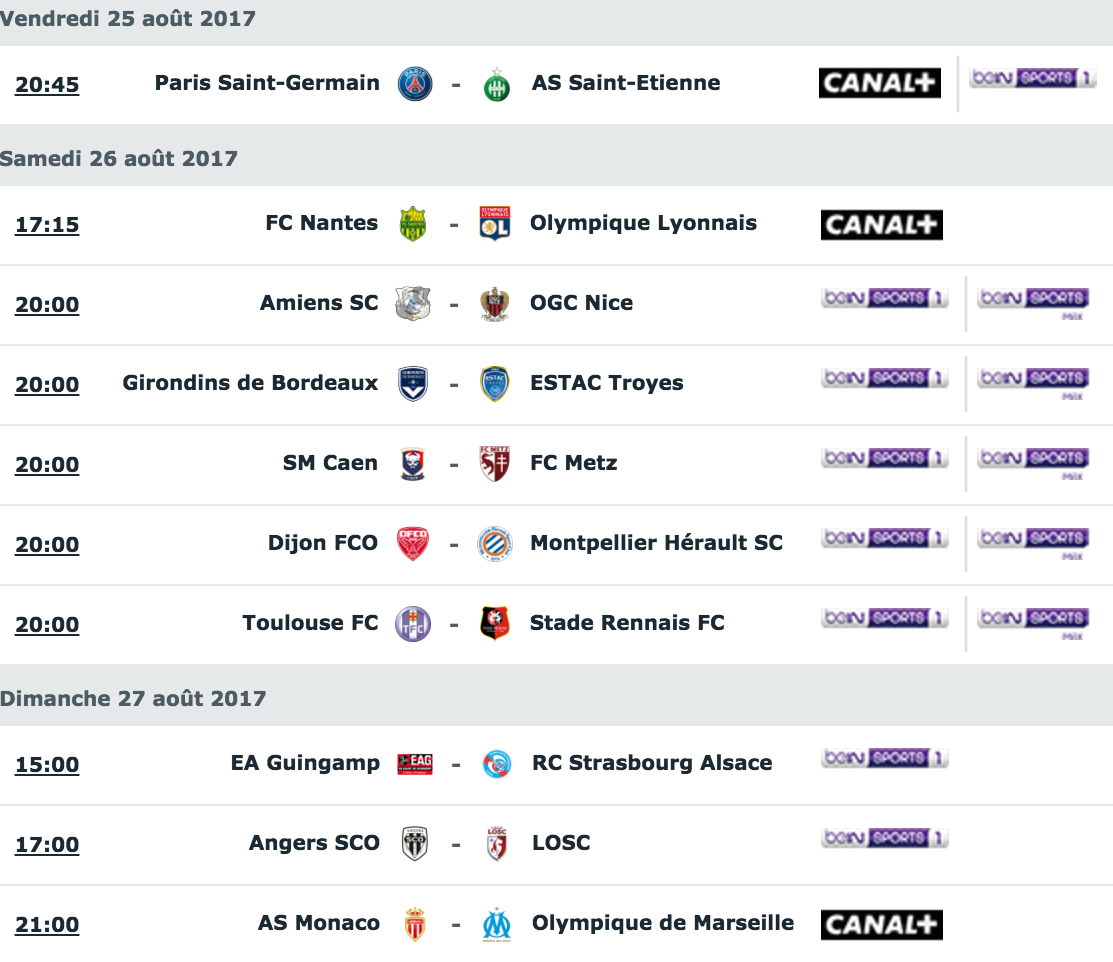Click the FC Metz maroon crest

coord(495,464)
